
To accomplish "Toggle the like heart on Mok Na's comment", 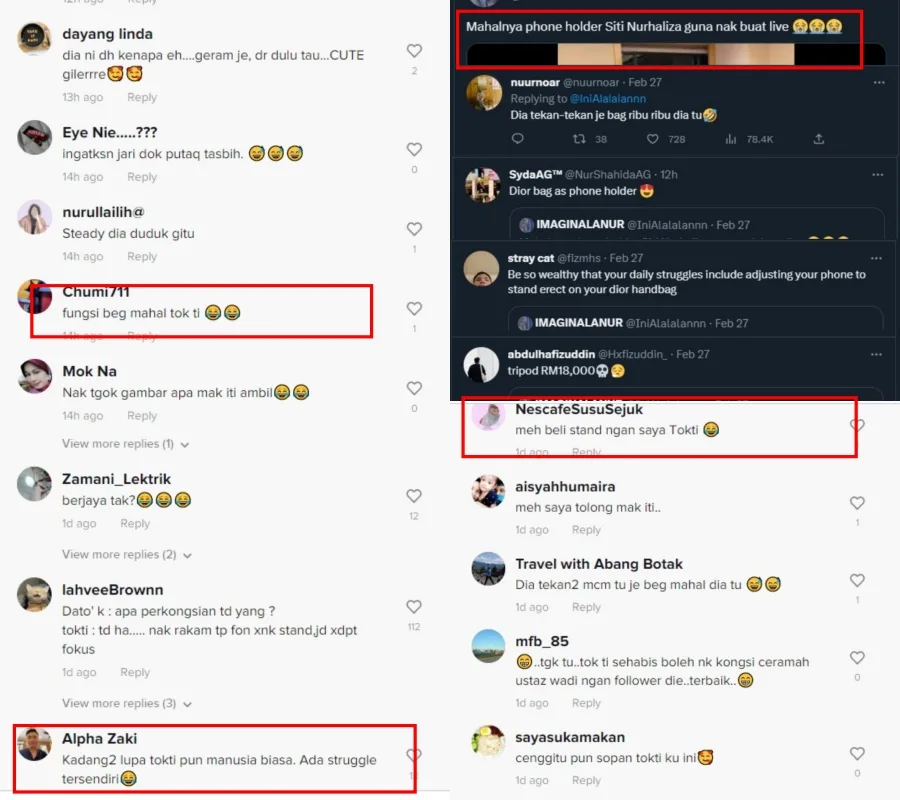I will 414,389.
